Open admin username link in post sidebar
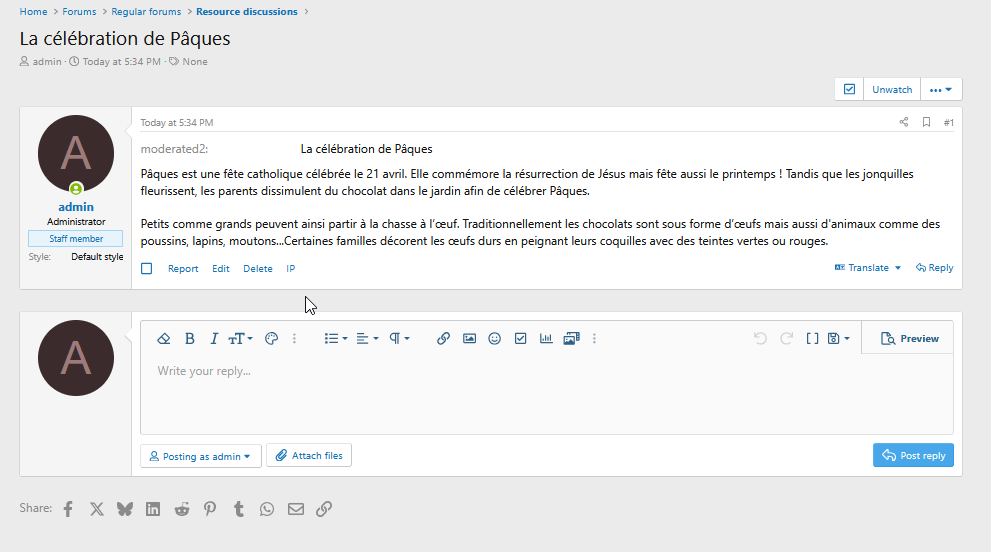This screenshot has height=552, width=991. pyautogui.click(x=76, y=207)
